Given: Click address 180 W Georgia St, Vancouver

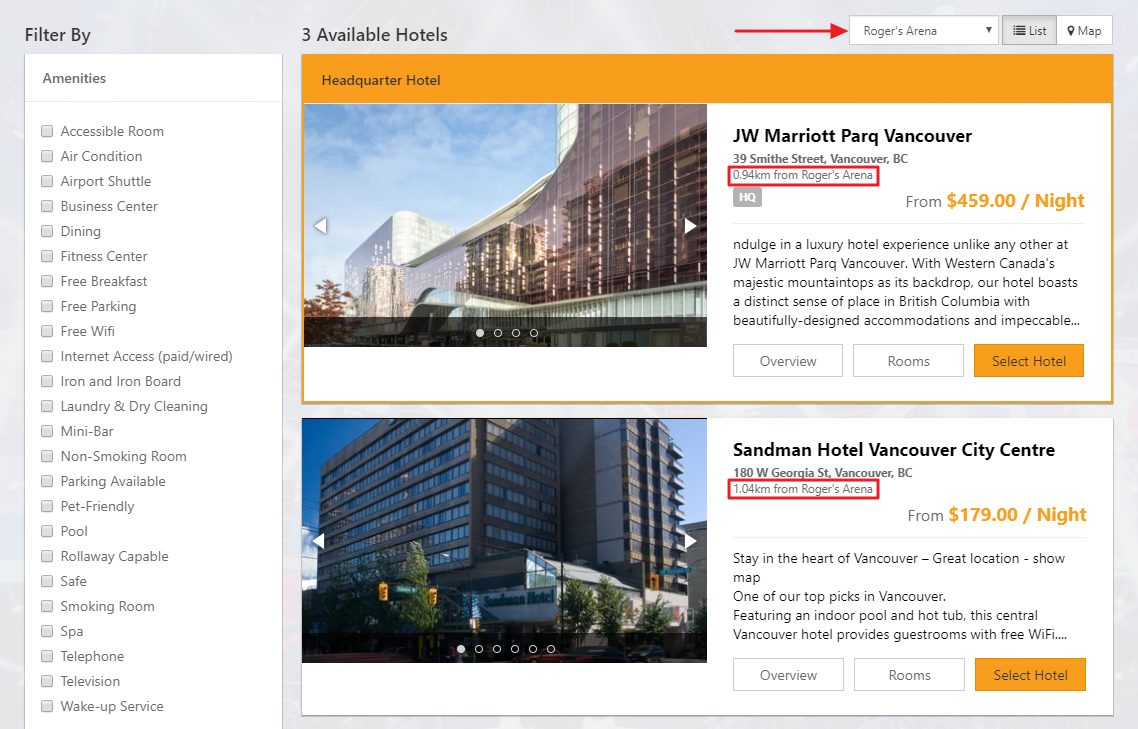Looking at the screenshot, I should [x=822, y=473].
